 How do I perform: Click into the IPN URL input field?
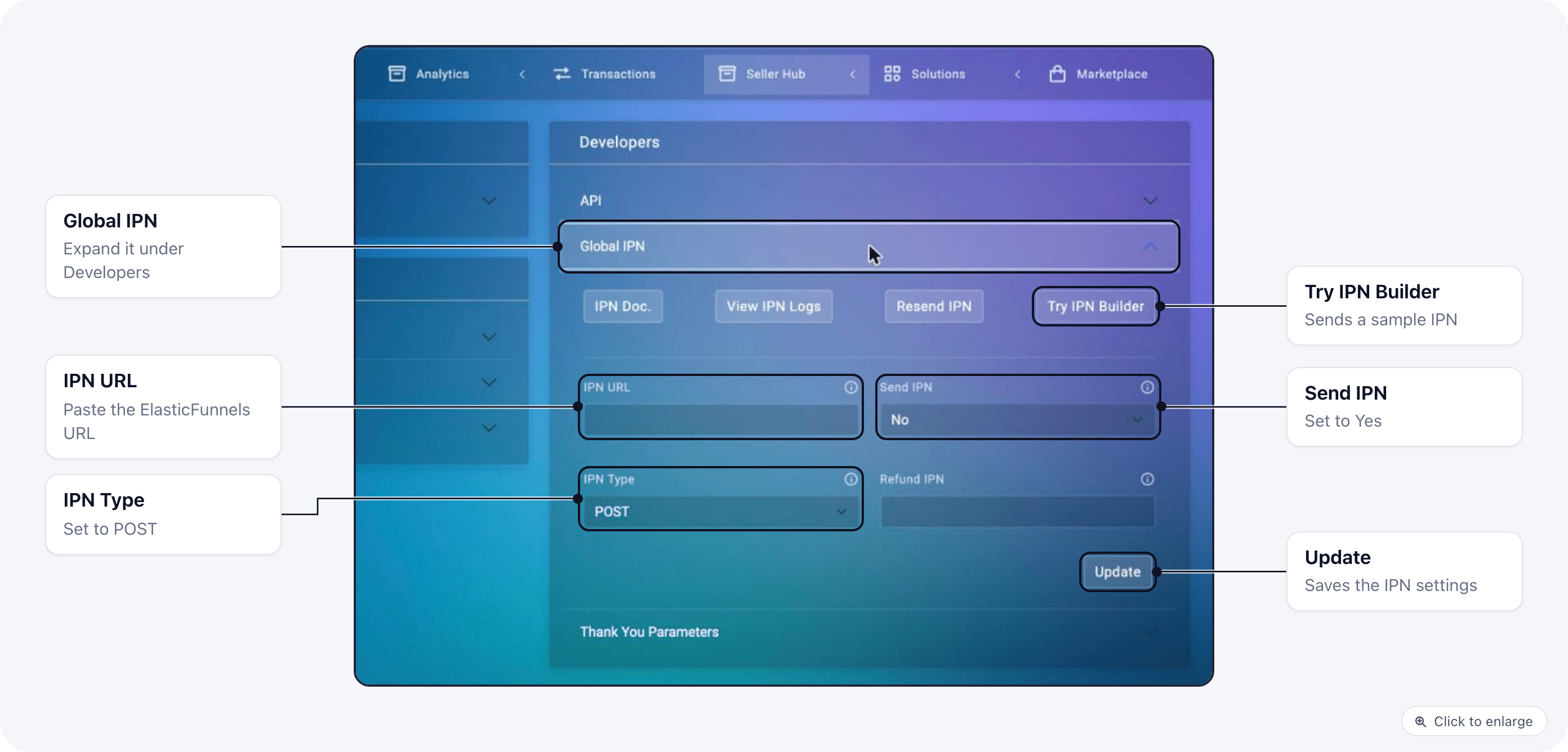pos(720,419)
